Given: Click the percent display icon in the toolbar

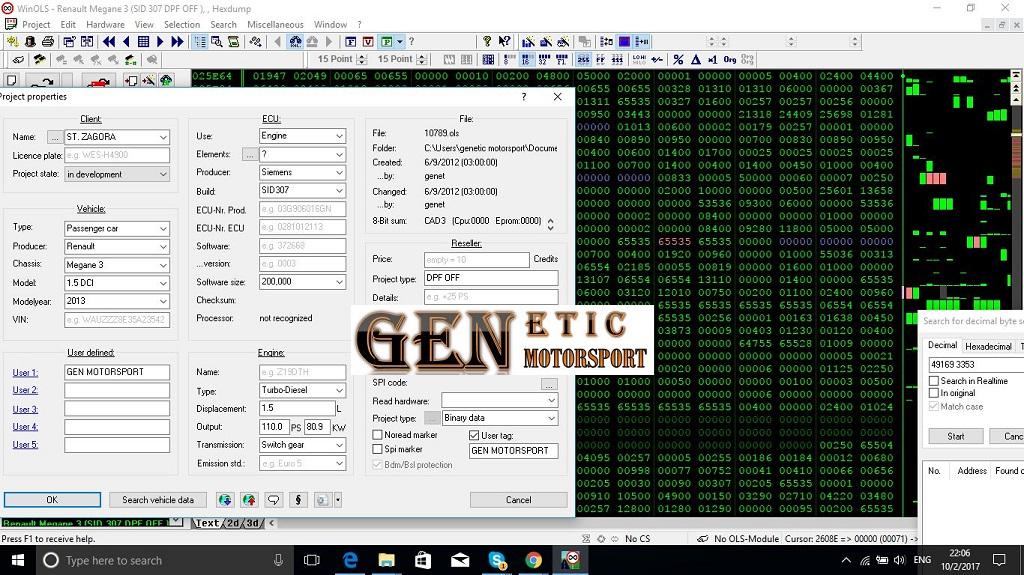Looking at the screenshot, I should [x=678, y=60].
